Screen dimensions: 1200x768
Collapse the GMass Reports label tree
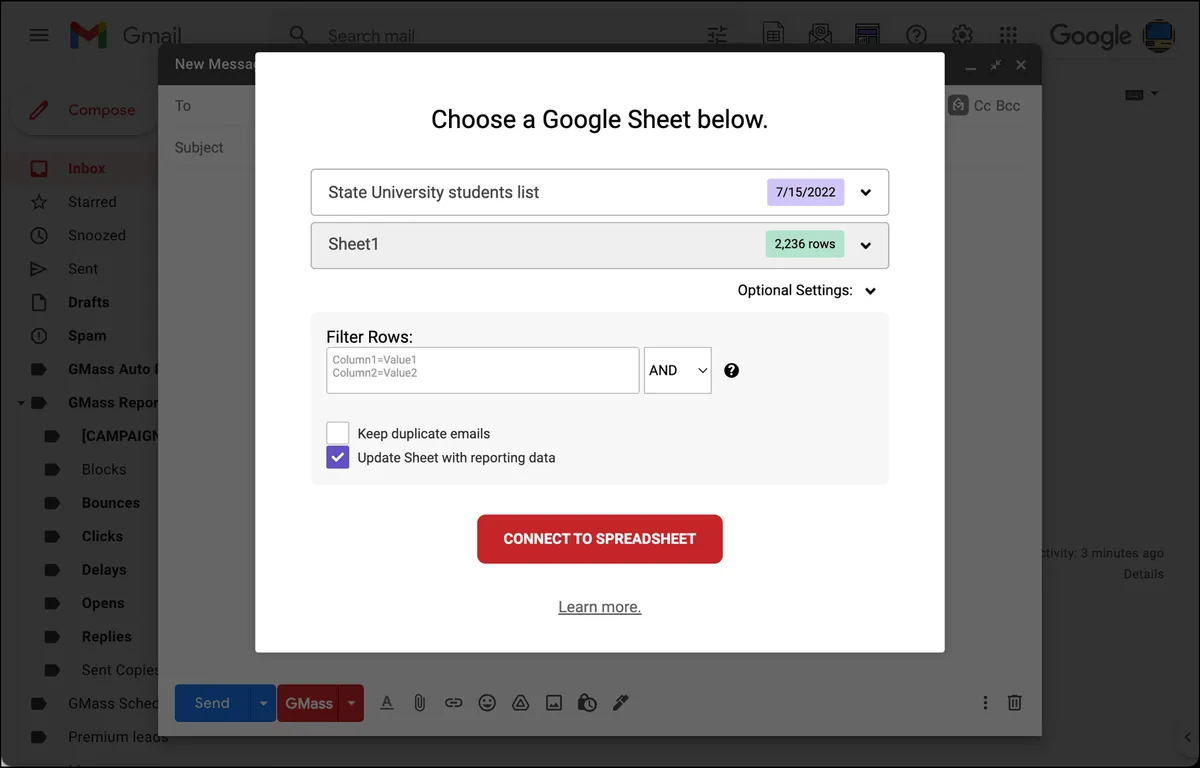(x=21, y=403)
